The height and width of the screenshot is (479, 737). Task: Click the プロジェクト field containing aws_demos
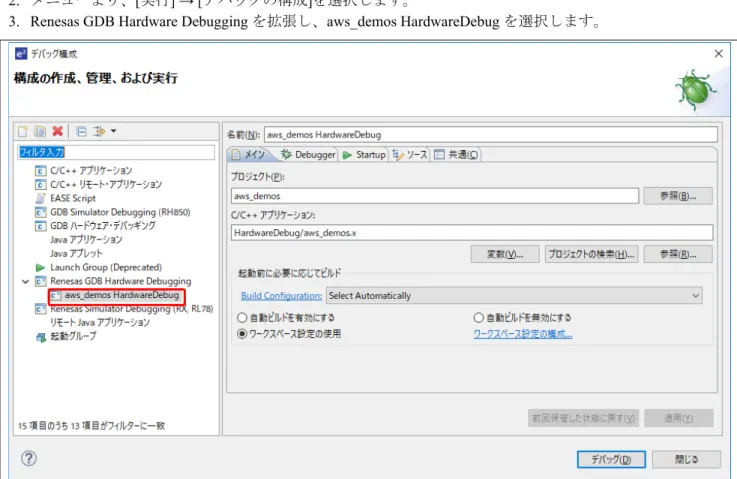coord(435,196)
